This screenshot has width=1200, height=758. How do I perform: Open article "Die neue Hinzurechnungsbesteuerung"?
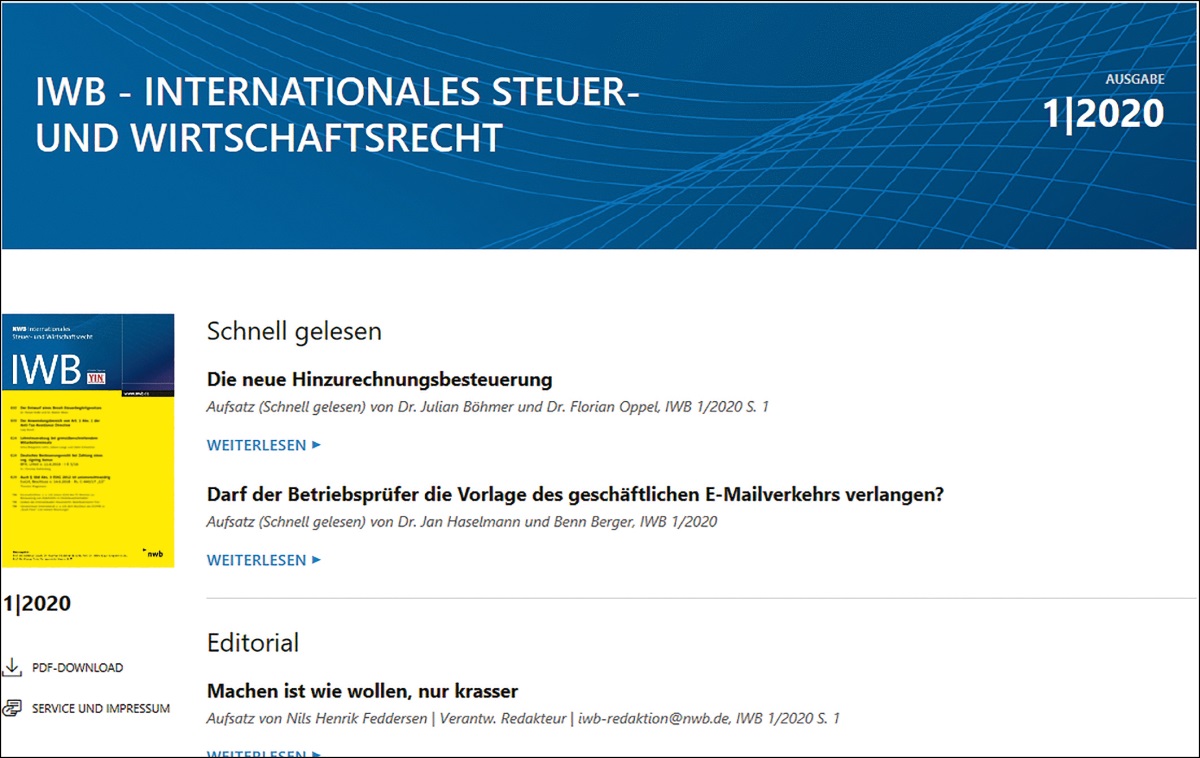pos(379,380)
